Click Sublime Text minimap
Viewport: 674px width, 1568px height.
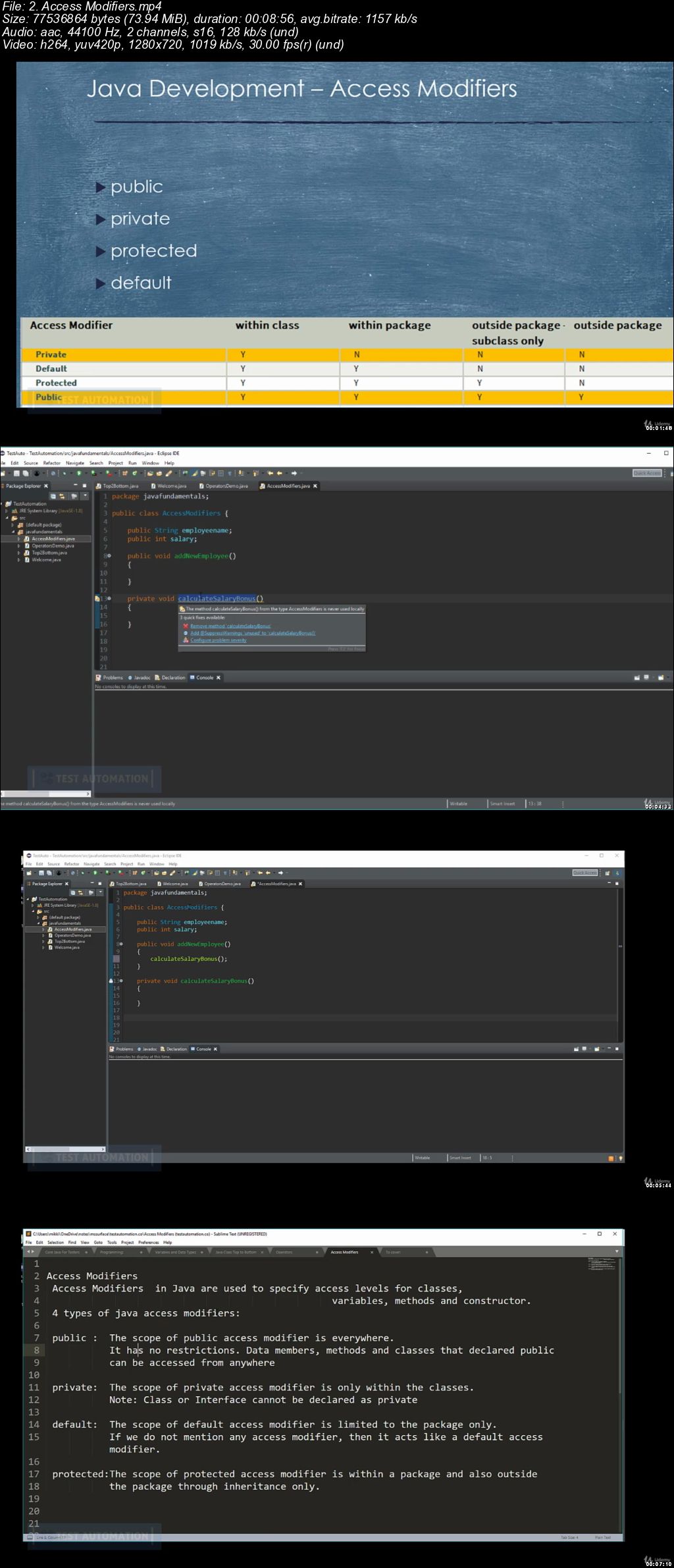click(602, 1264)
